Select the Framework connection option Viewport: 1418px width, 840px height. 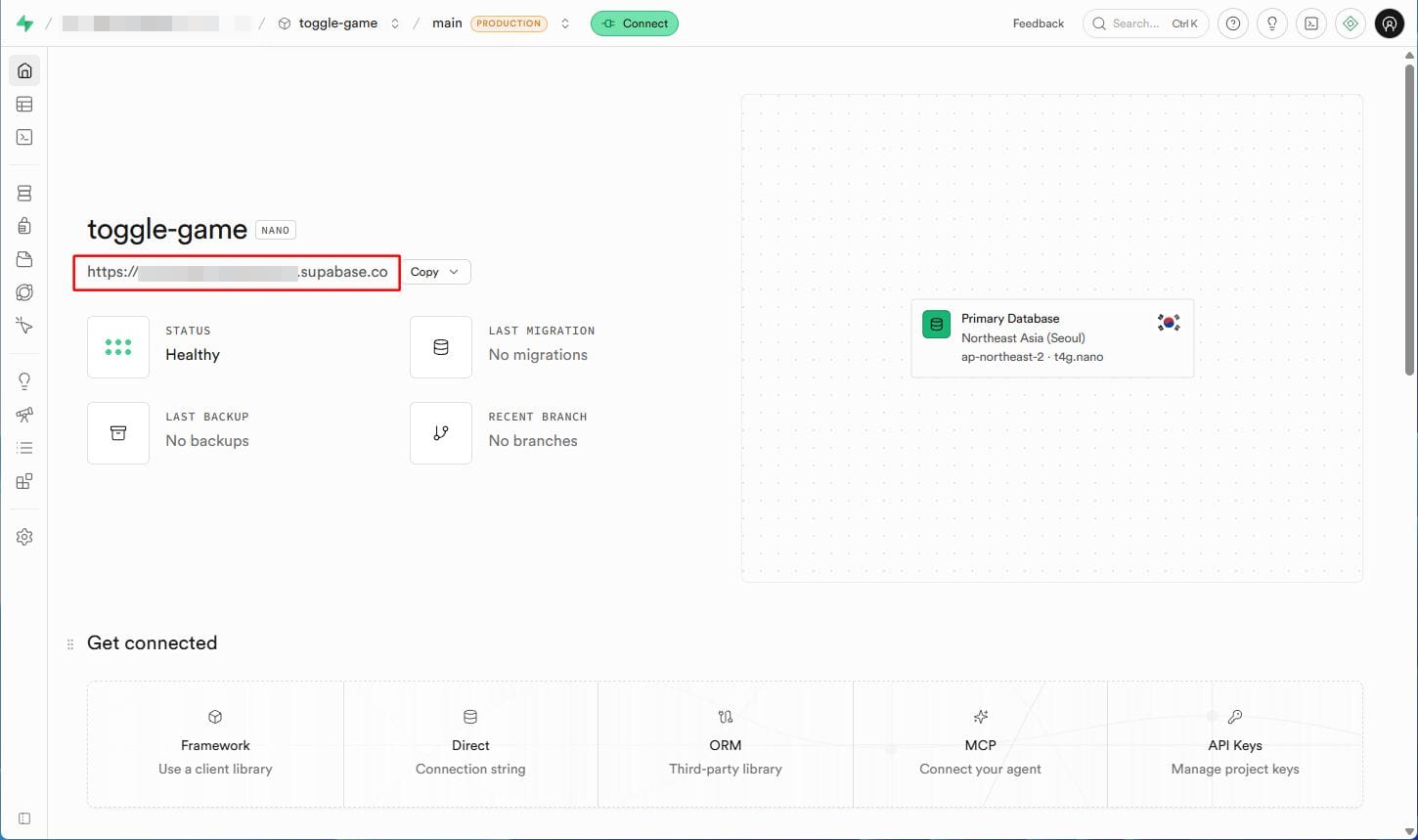point(215,744)
